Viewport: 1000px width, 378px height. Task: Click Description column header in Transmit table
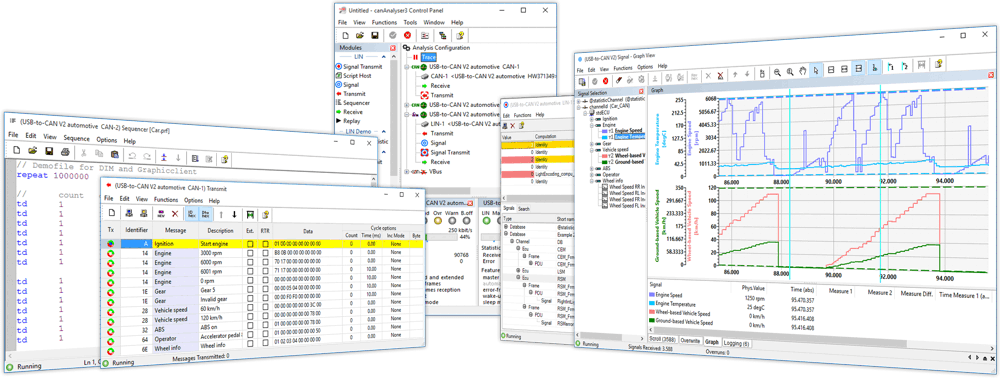(220, 231)
